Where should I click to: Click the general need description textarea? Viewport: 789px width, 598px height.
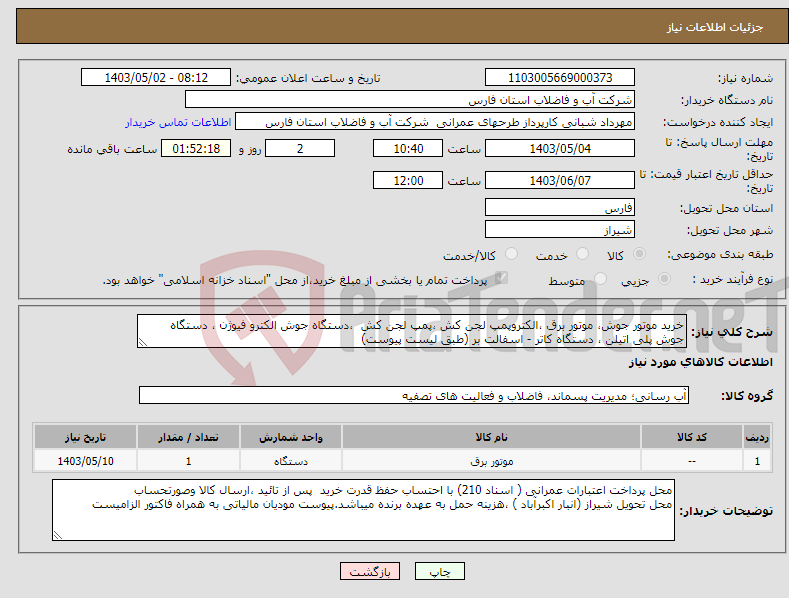(x=412, y=331)
